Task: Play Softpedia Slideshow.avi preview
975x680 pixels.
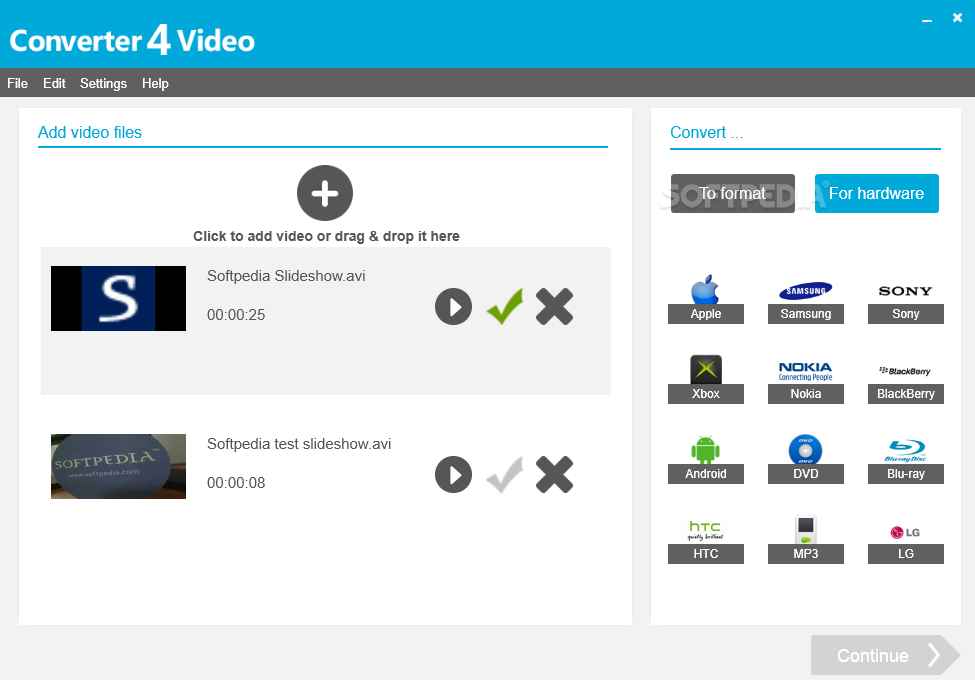Action: point(453,306)
